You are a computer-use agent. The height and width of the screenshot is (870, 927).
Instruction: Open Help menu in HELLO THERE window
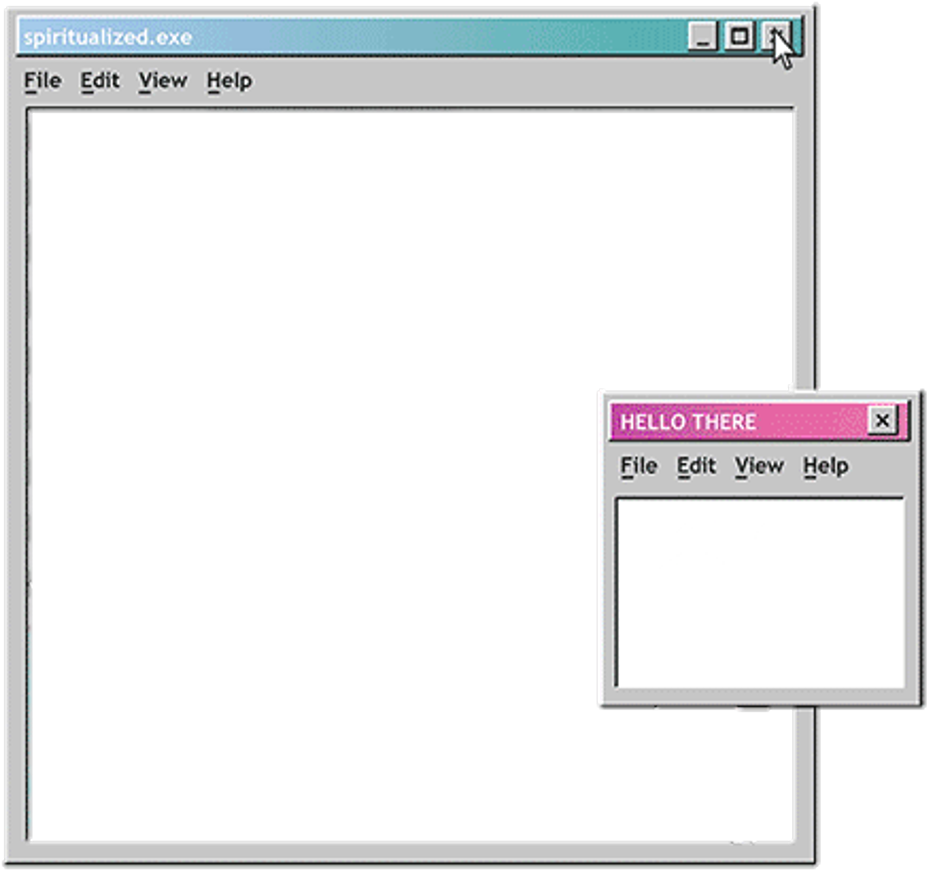tap(825, 466)
